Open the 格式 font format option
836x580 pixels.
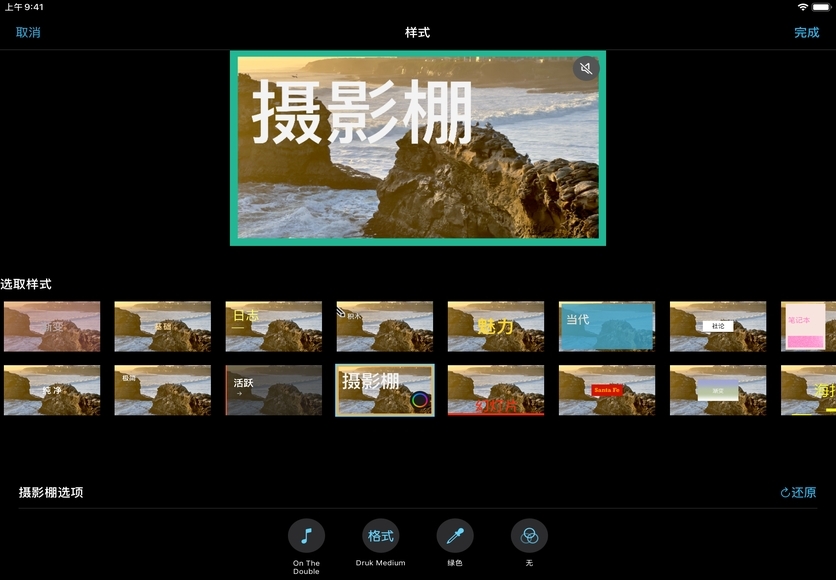coord(380,536)
